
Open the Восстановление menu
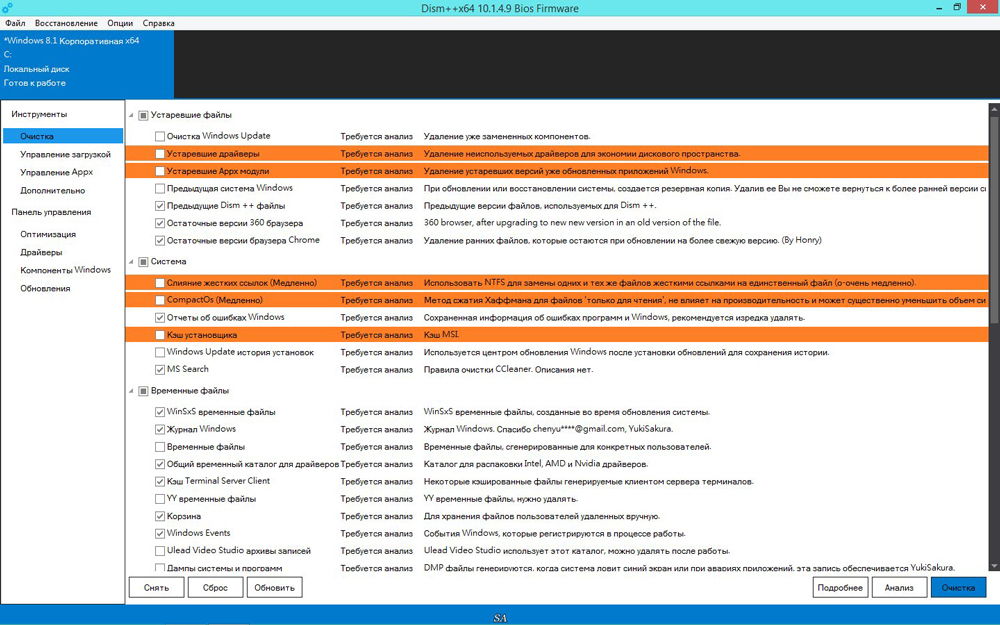(x=66, y=23)
